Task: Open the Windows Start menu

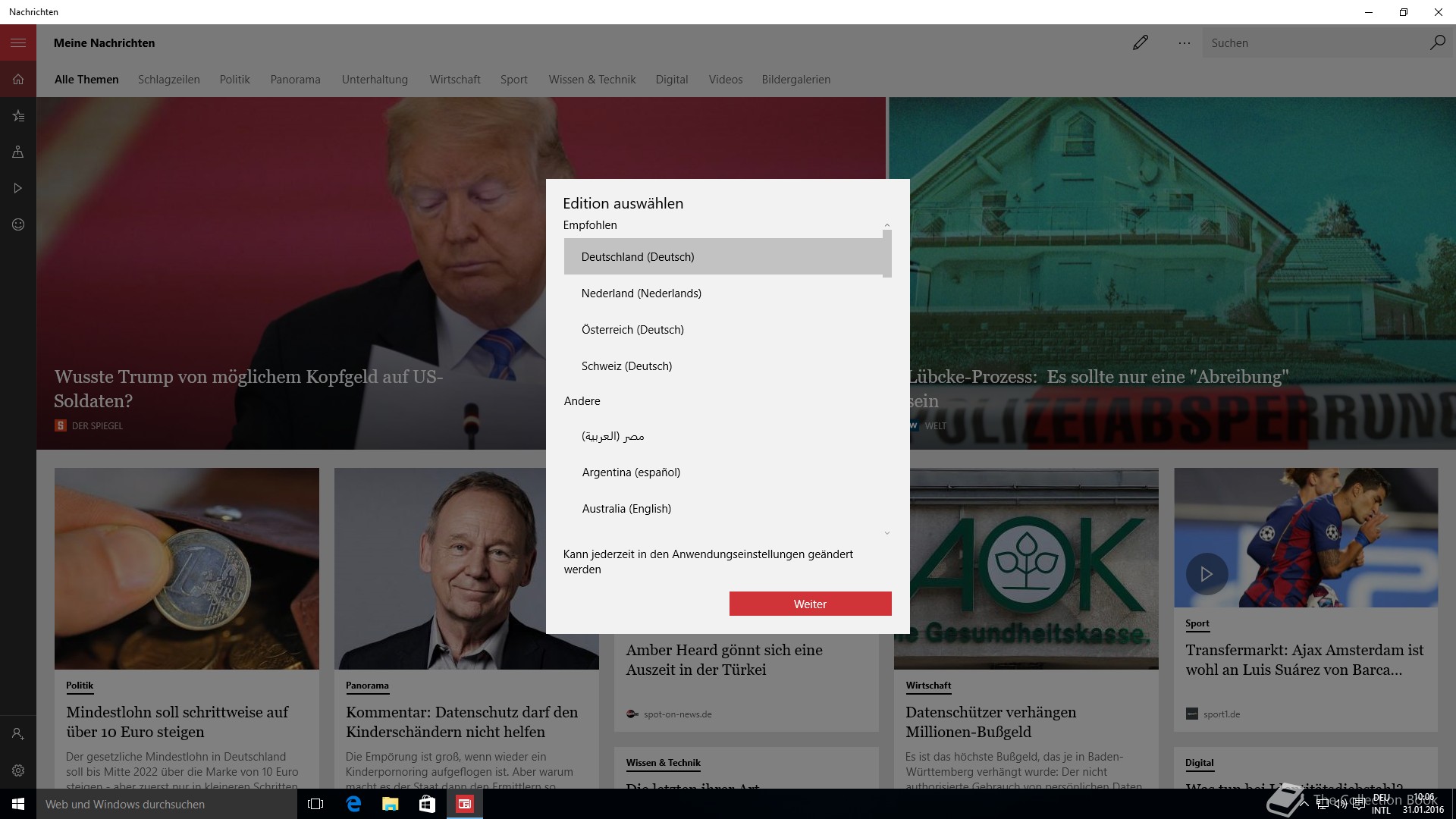Action: (18, 804)
